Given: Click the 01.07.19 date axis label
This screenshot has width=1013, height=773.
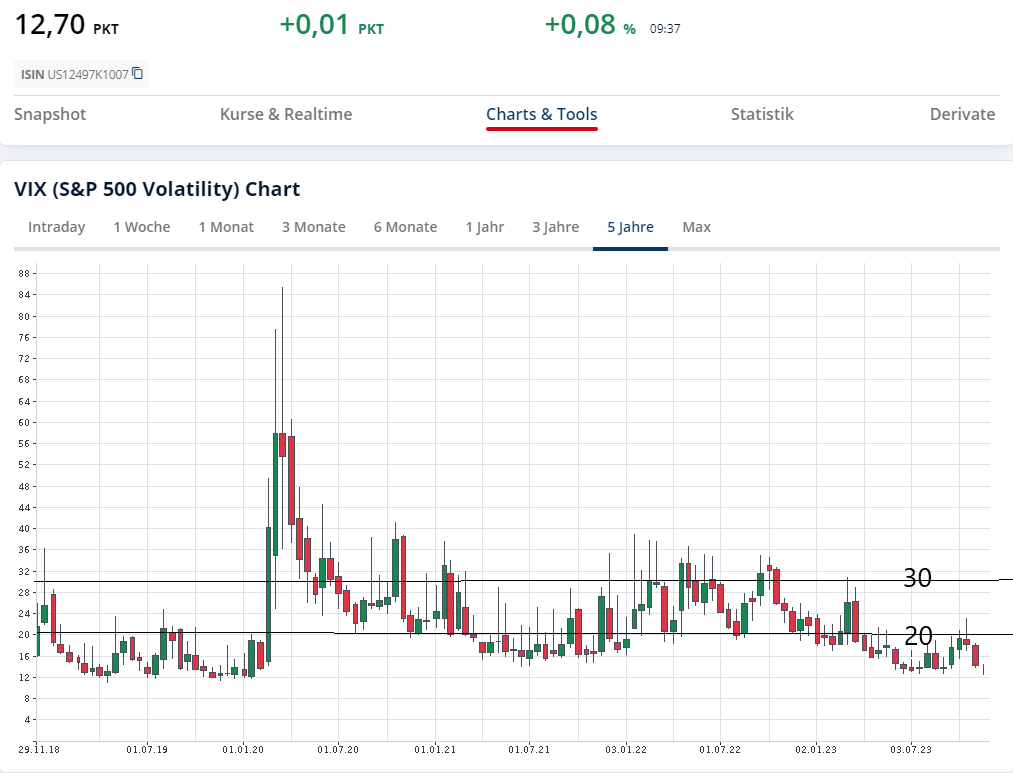Looking at the screenshot, I should pyautogui.click(x=147, y=750).
